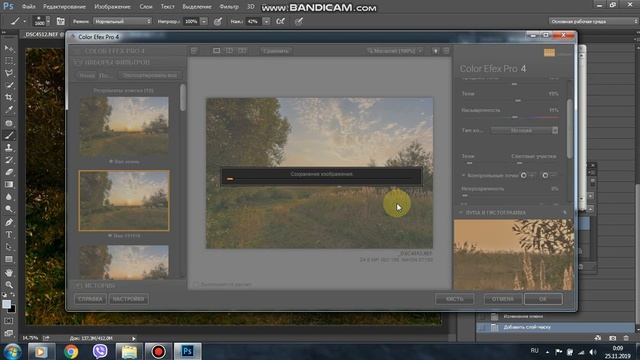
Task: Click the OK button in Color Efex
Action: (x=543, y=299)
